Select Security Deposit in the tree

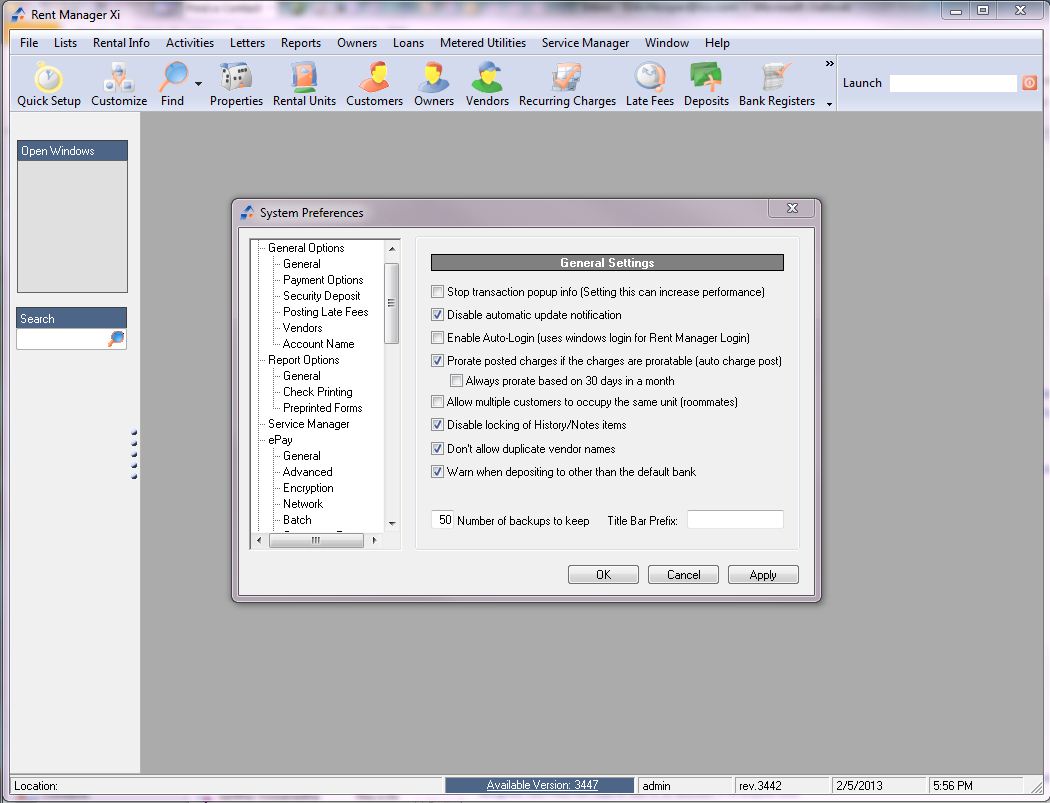(x=321, y=296)
